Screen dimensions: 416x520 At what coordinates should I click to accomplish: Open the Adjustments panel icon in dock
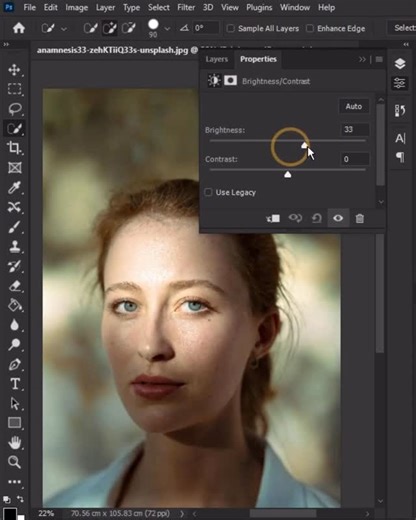[x=399, y=83]
